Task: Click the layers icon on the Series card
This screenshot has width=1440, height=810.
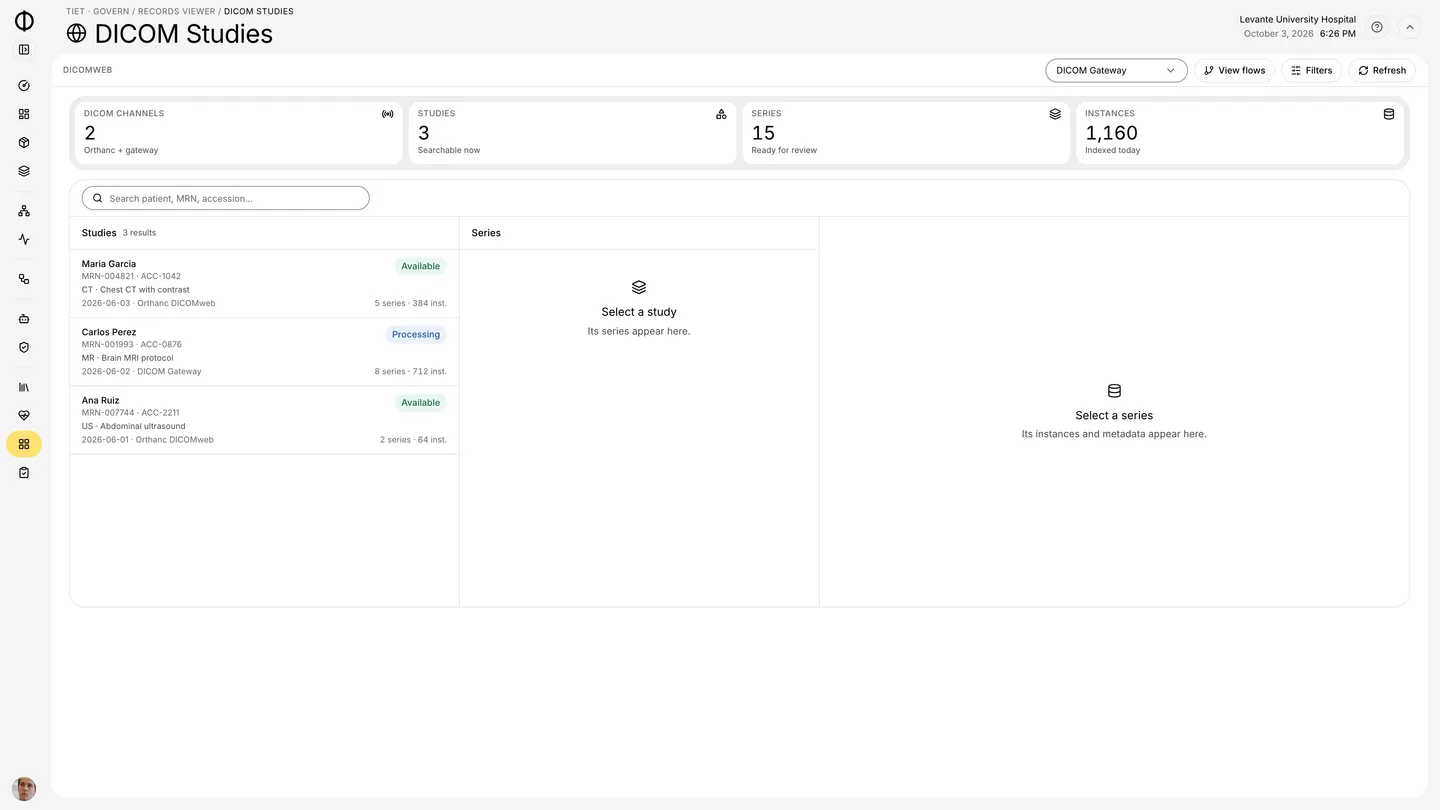Action: 1055,114
